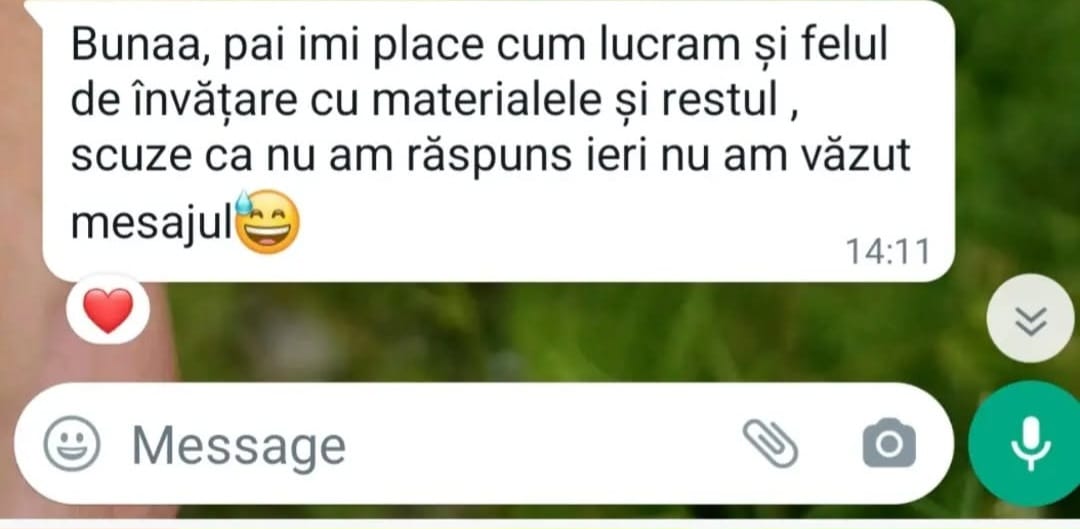
Task: Click the word 'mesajul' in the message
Action: tap(152, 223)
